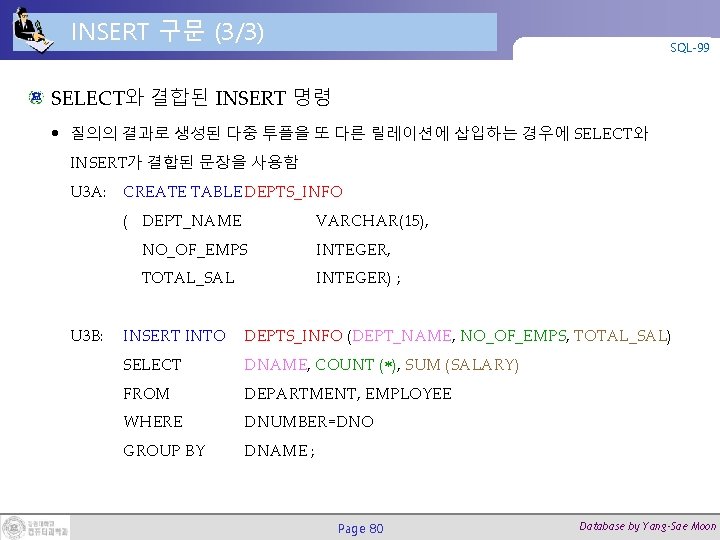This screenshot has height=540, width=720.
Task: Click the type "VARCHAR(15),"
Action: click(372, 221)
